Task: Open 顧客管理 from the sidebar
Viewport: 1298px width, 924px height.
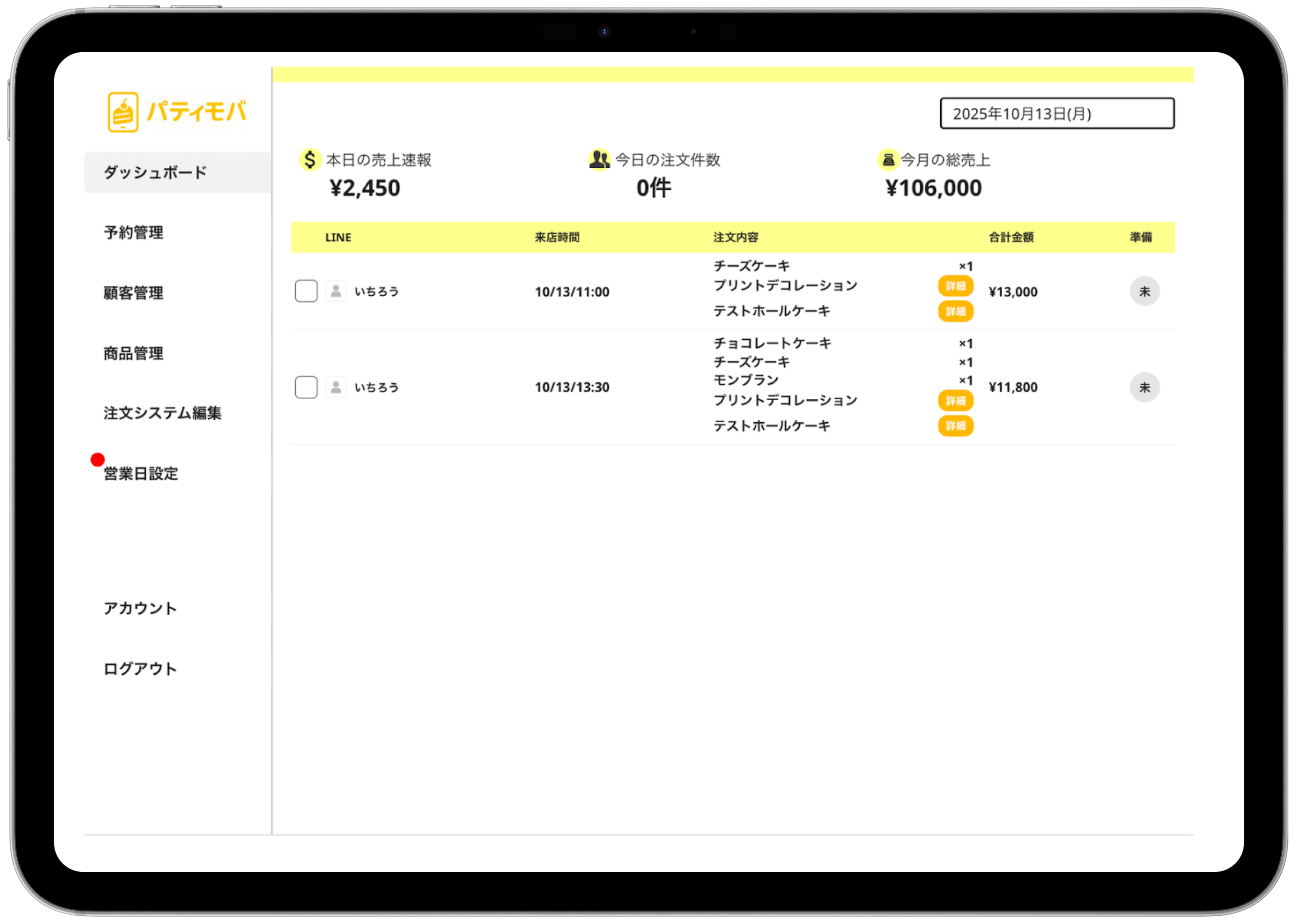Action: coord(134,293)
